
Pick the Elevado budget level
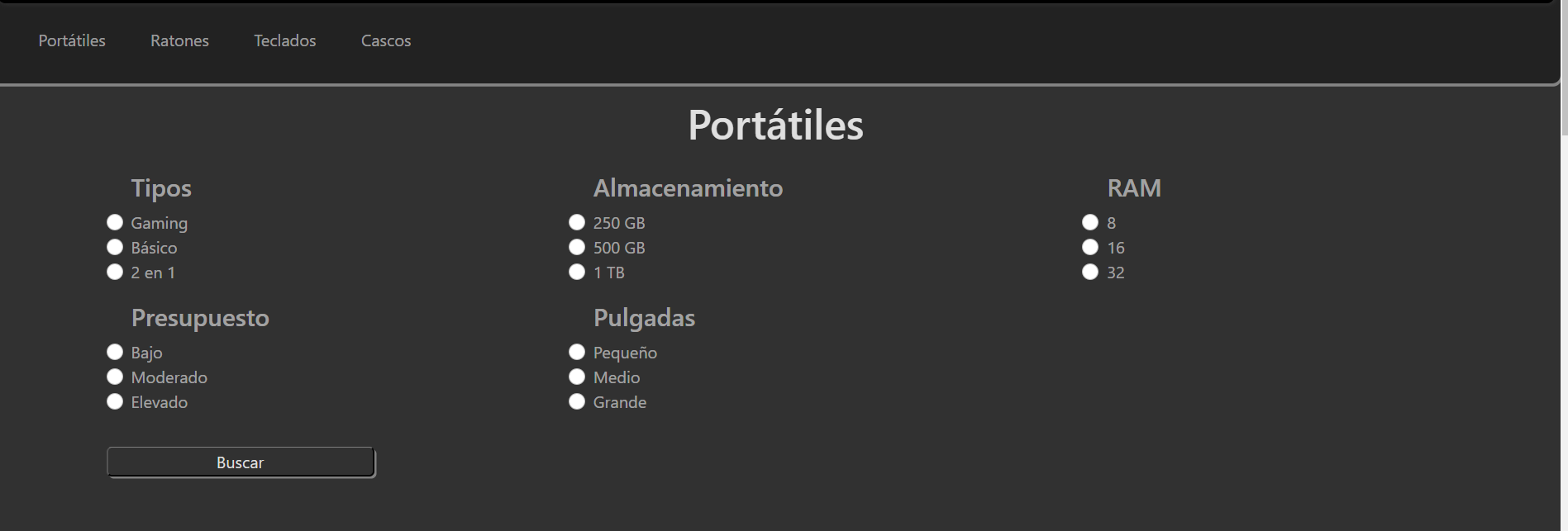[x=115, y=401]
